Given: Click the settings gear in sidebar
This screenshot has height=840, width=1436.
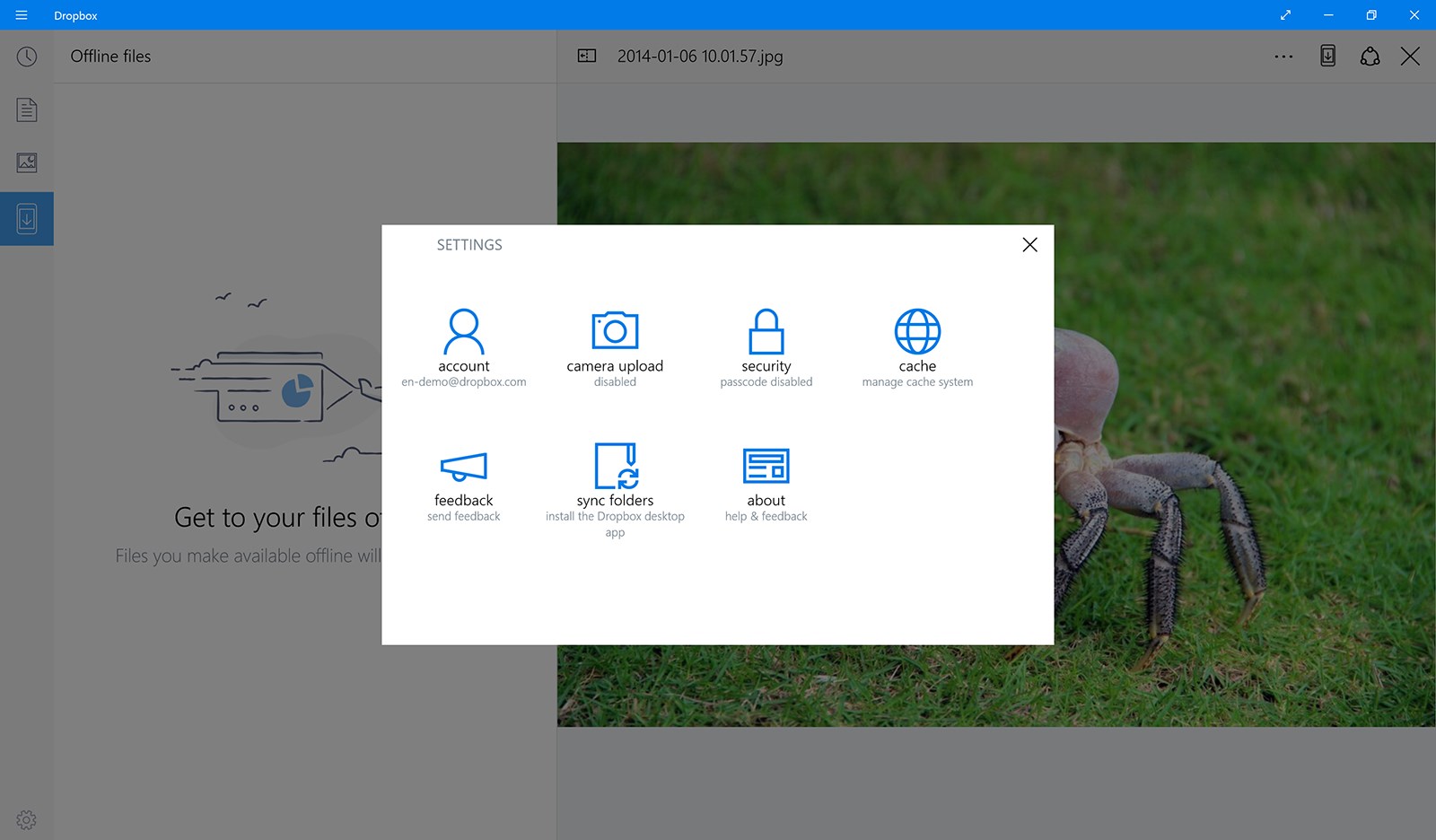Looking at the screenshot, I should pos(26,819).
